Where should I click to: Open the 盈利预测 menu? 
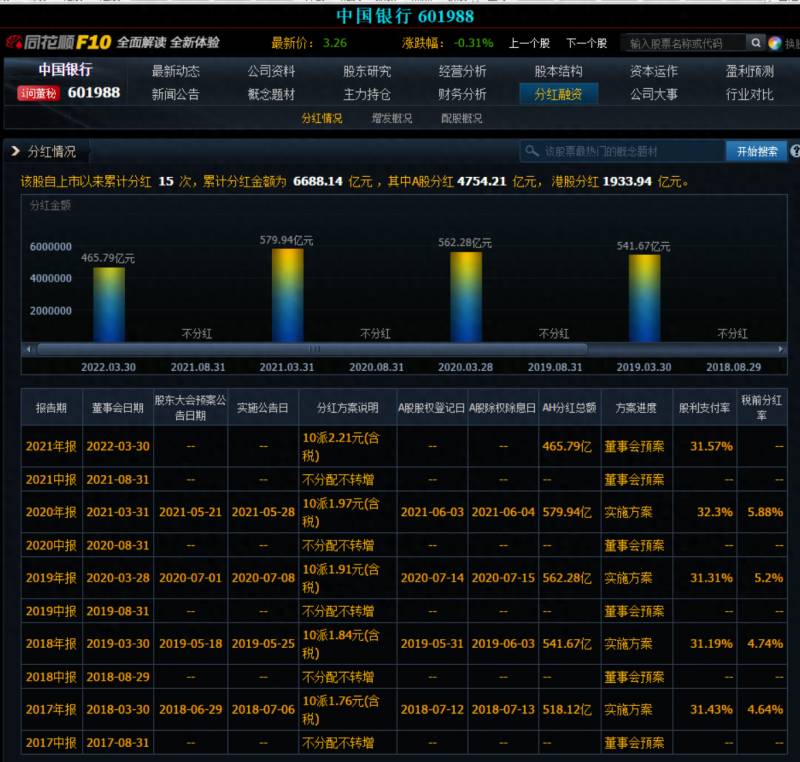749,71
